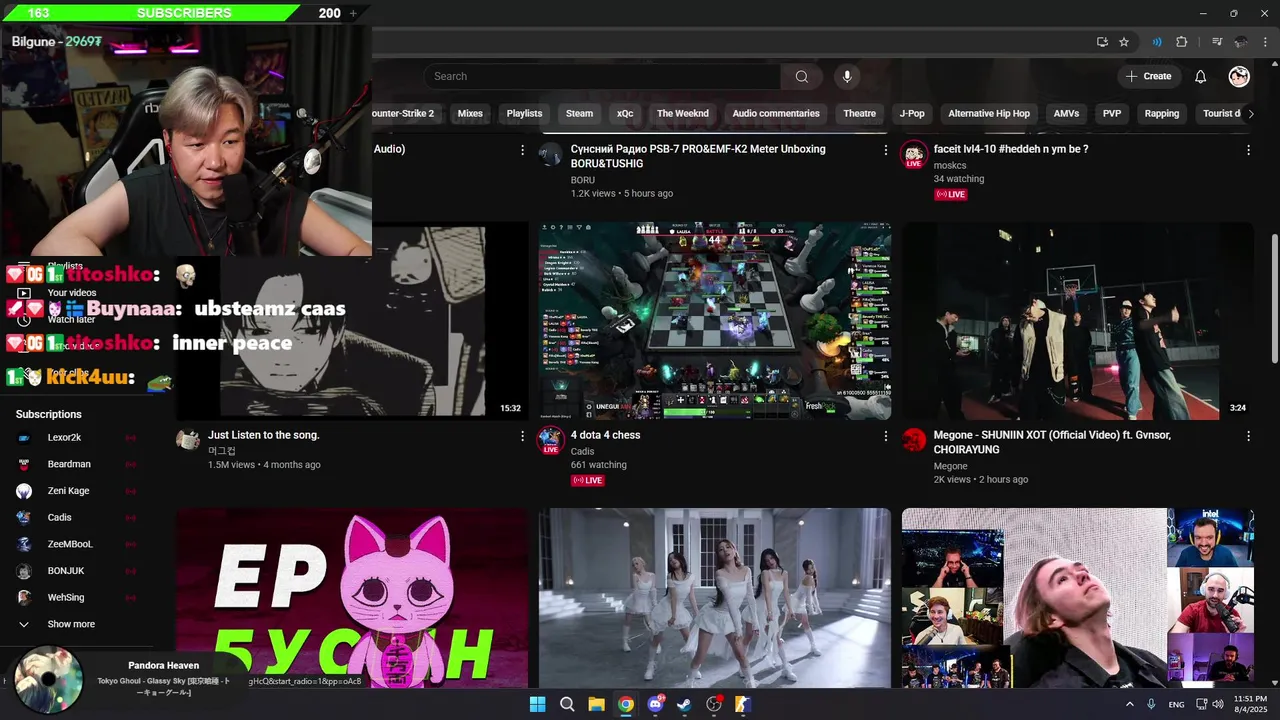Click the channel name moskcs
1280x720 pixels.
click(950, 165)
